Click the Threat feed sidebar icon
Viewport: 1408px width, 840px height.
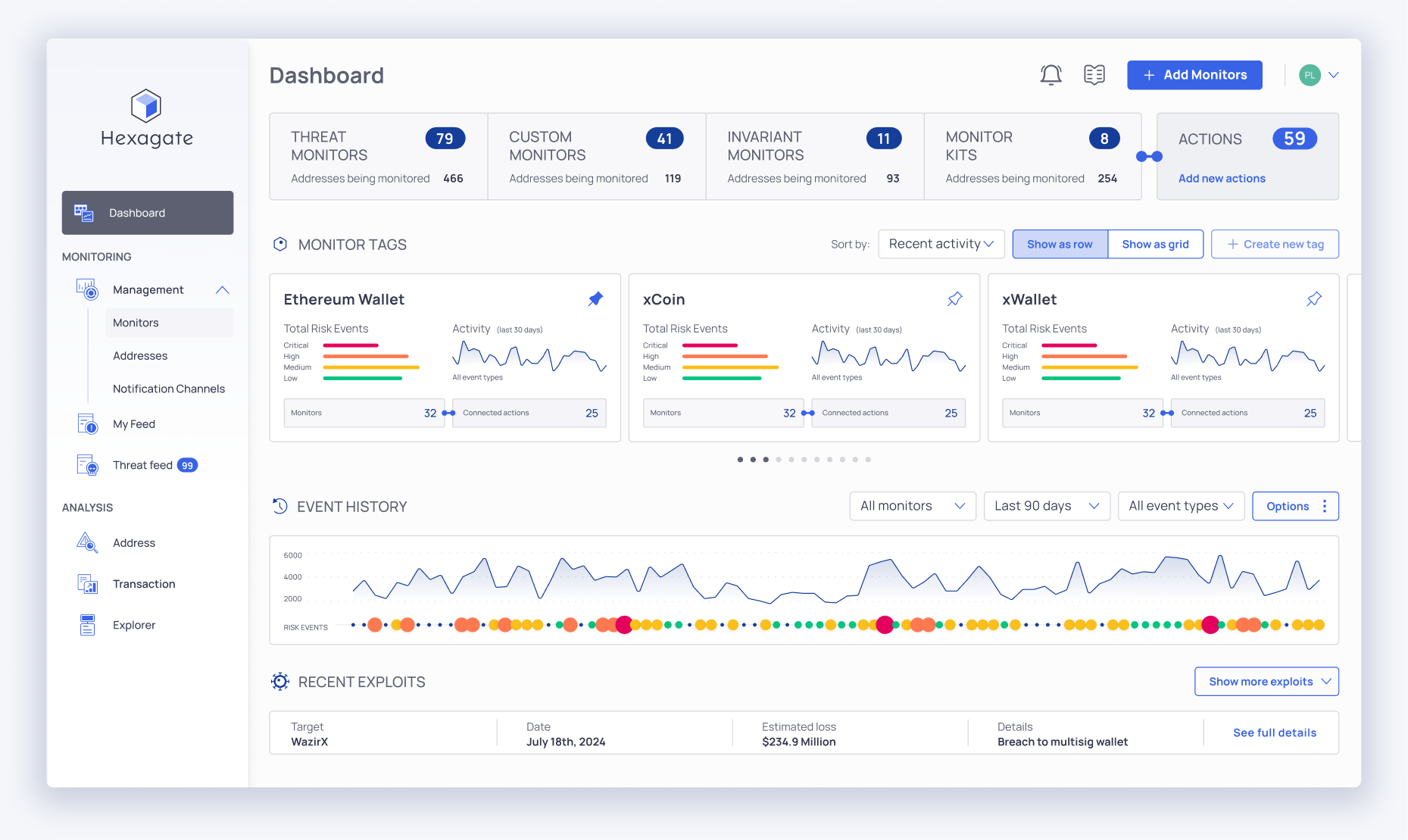tap(87, 465)
